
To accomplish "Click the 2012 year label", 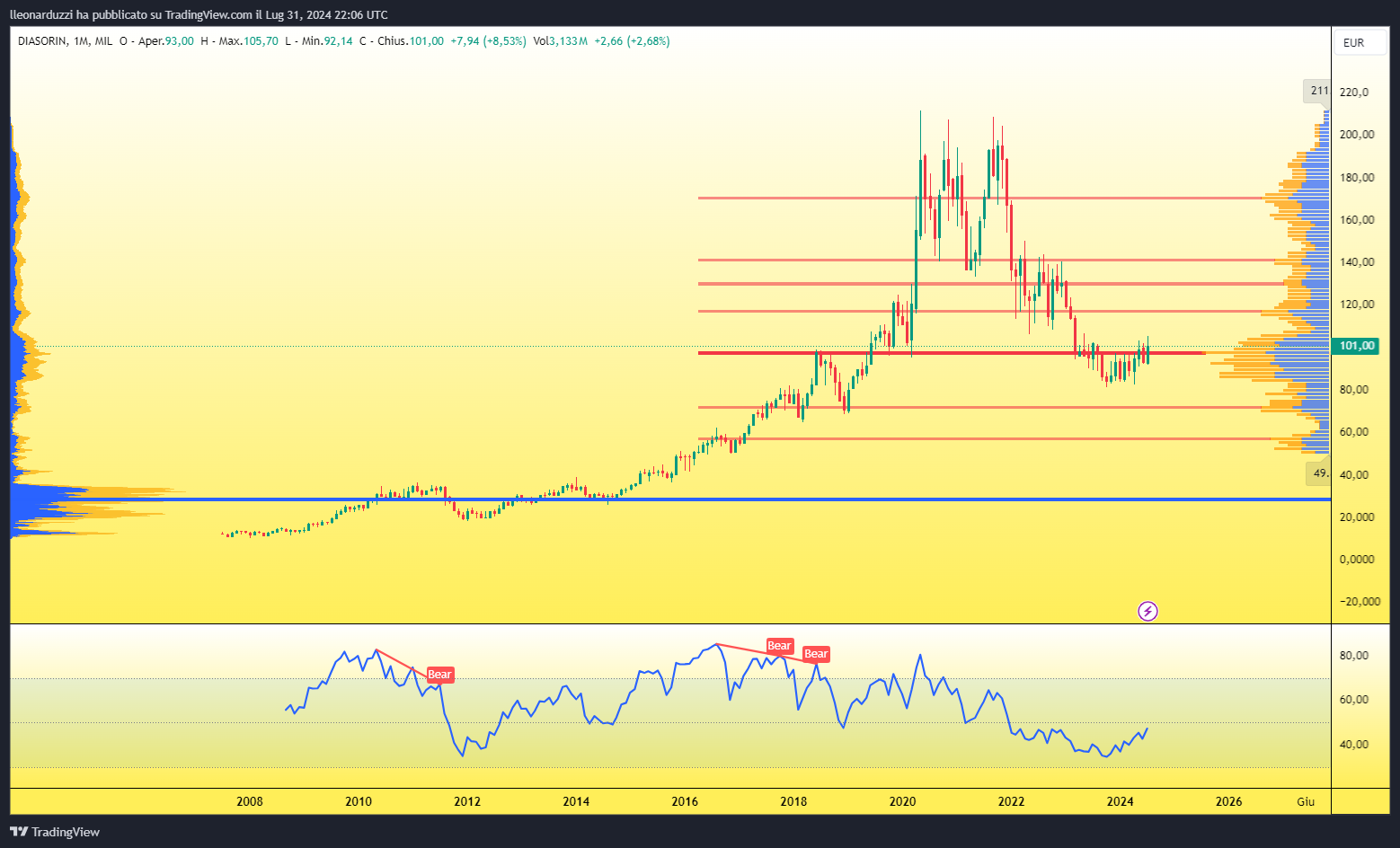I will click(467, 801).
